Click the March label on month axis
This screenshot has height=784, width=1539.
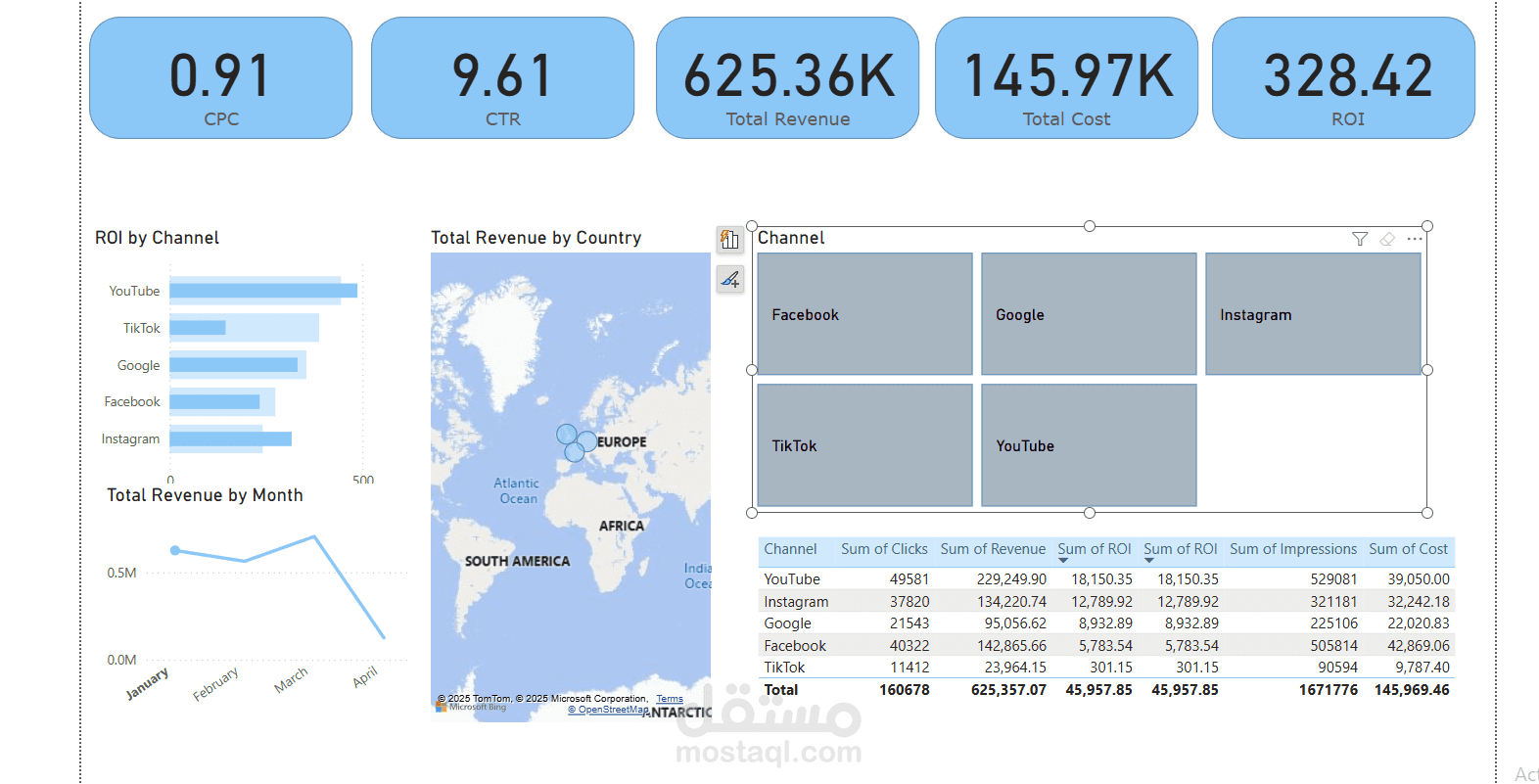click(291, 680)
